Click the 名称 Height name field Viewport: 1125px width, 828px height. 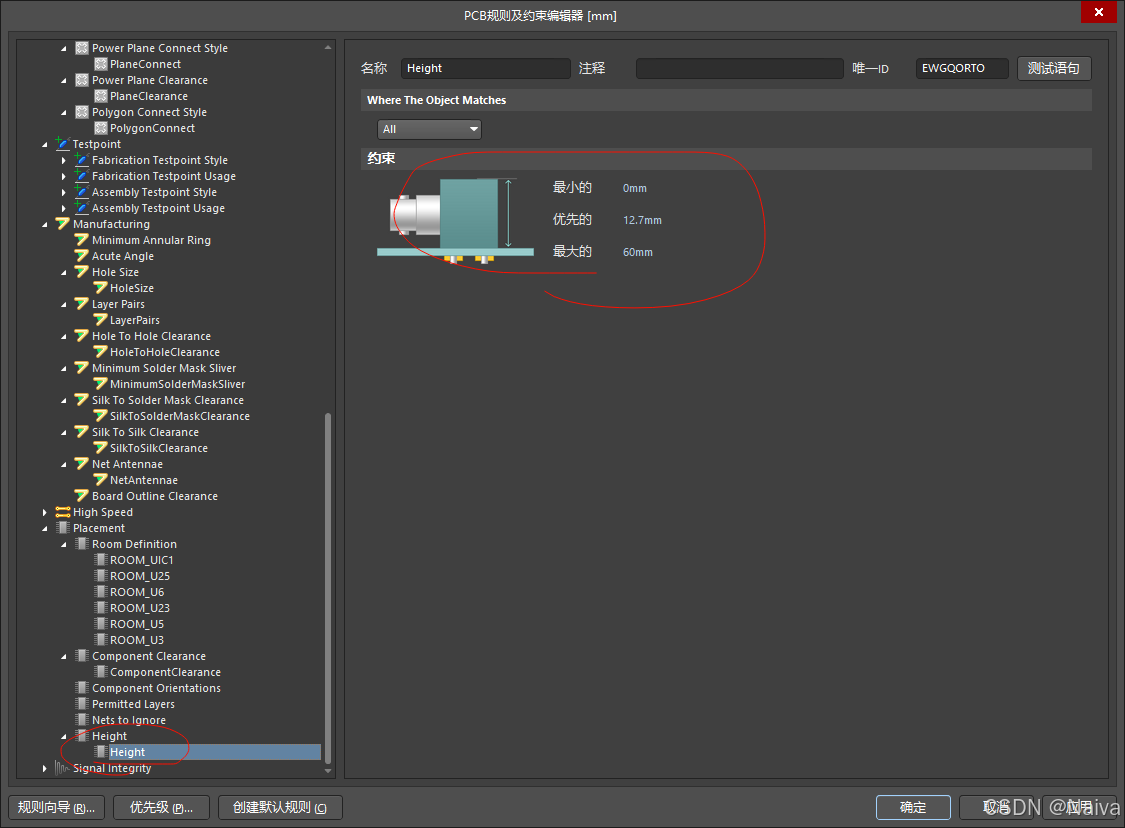[485, 68]
